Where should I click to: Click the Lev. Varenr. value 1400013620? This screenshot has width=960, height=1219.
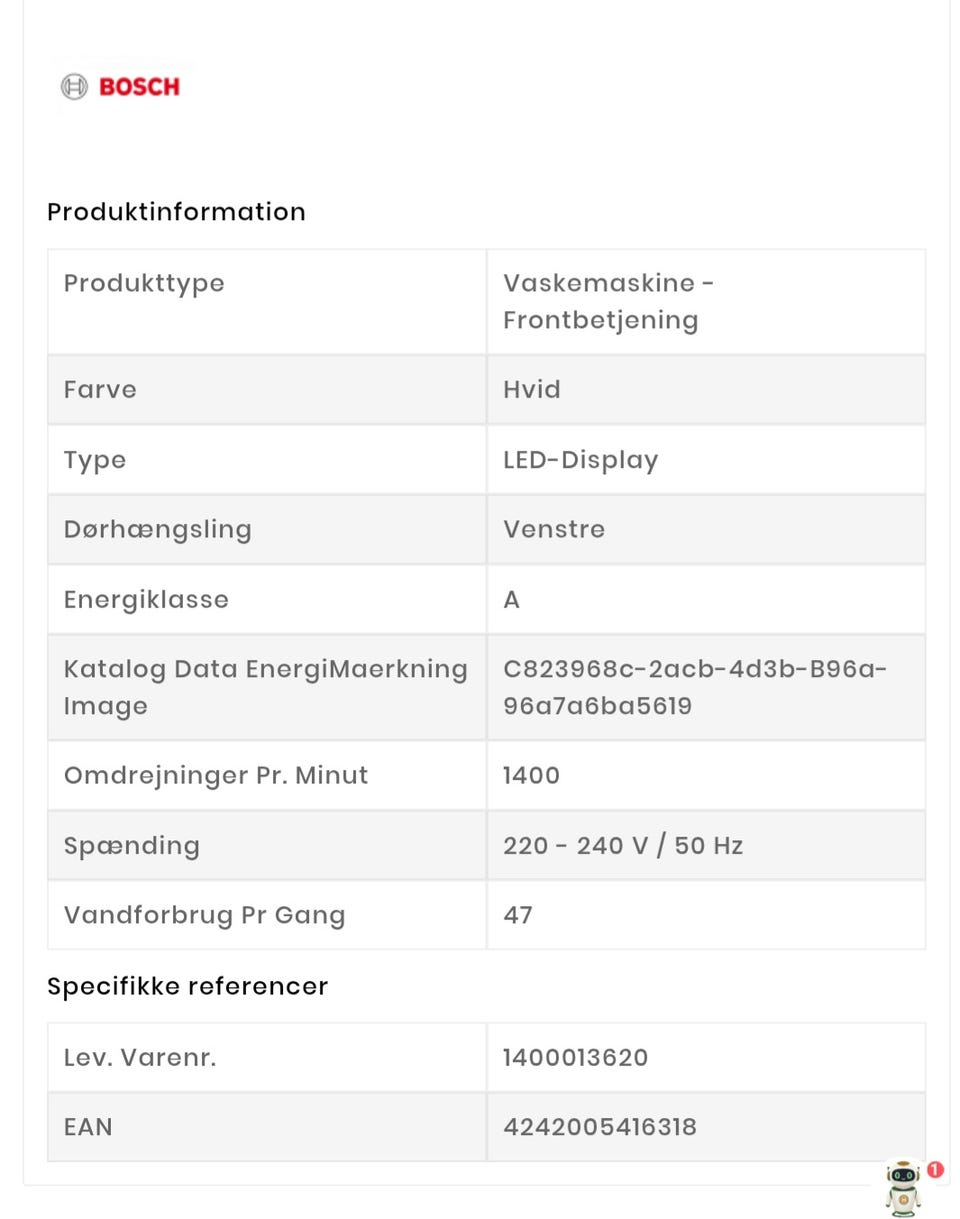coord(576,1057)
